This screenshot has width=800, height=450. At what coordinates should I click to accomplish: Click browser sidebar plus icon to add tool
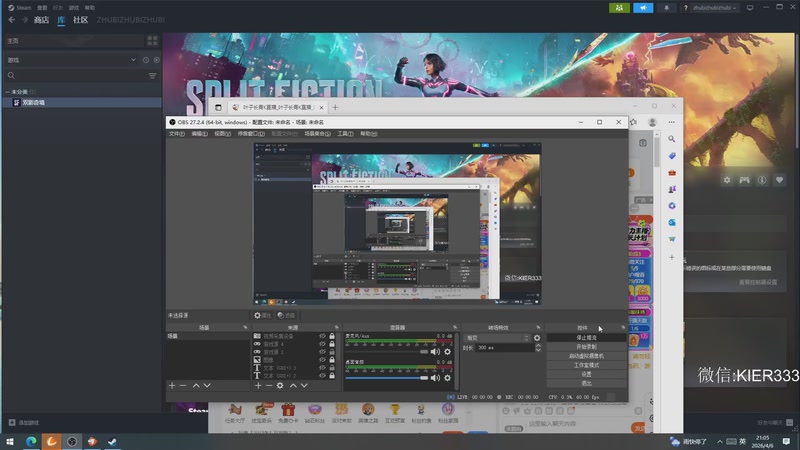click(x=672, y=257)
